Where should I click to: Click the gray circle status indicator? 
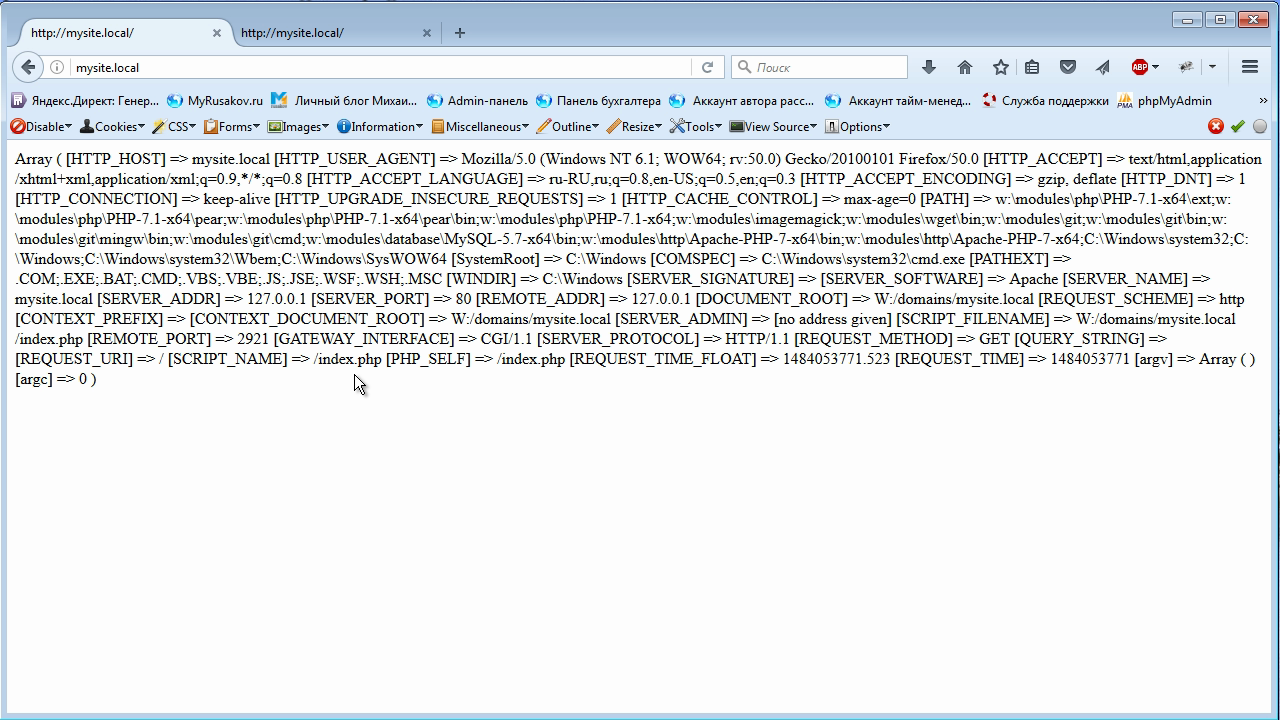click(1259, 126)
